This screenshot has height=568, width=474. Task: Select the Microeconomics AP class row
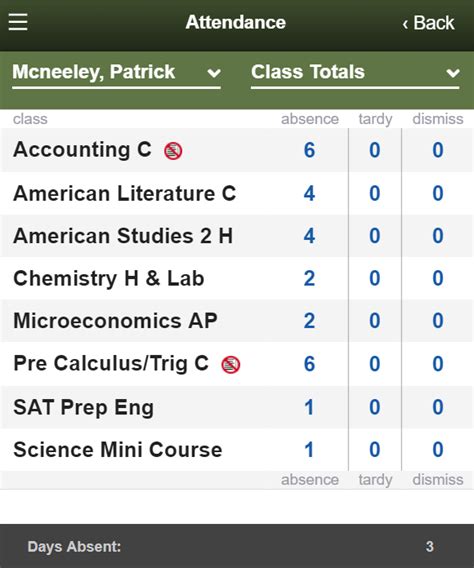[x=237, y=321]
